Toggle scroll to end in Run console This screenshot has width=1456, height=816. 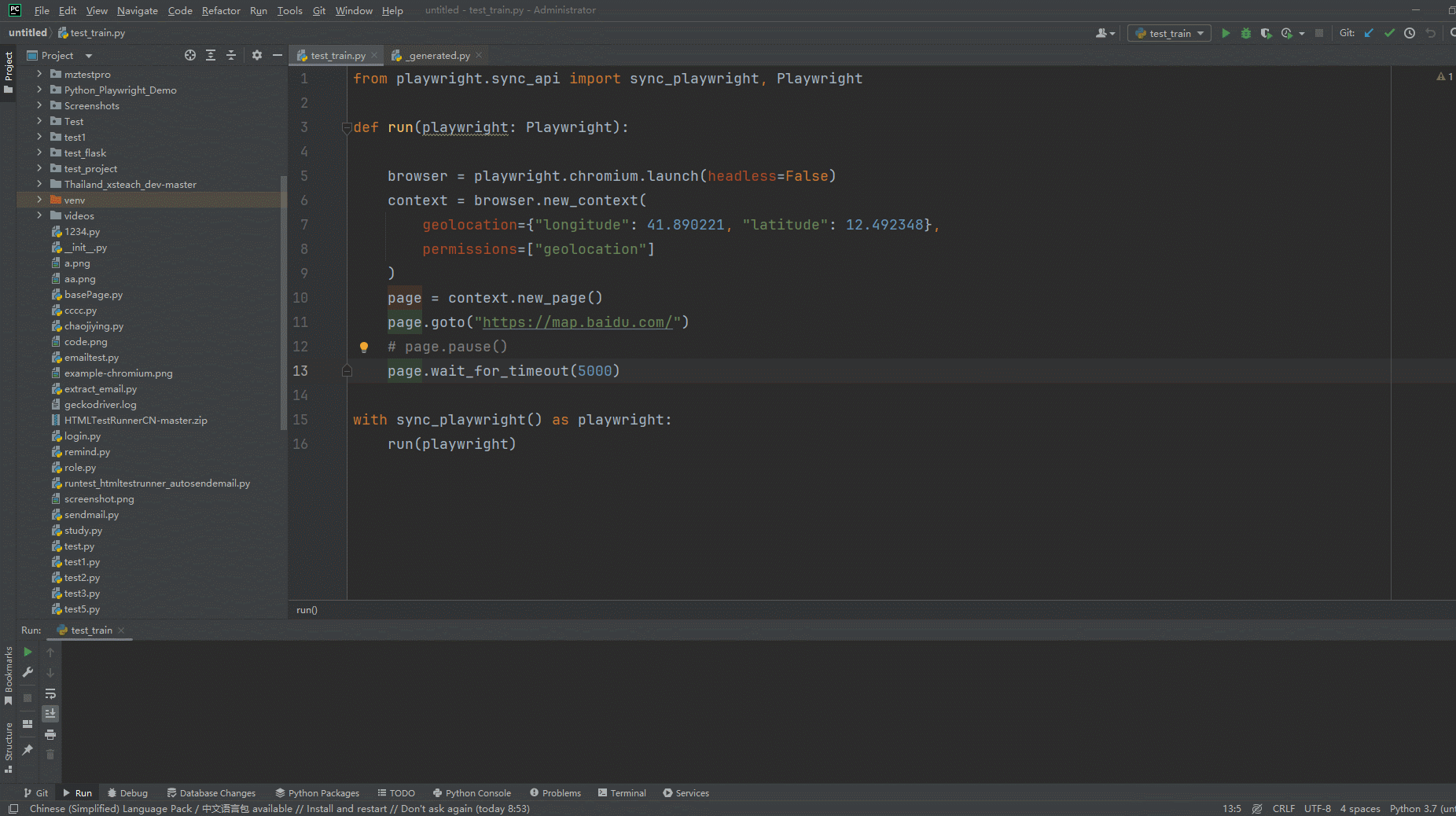click(x=50, y=714)
